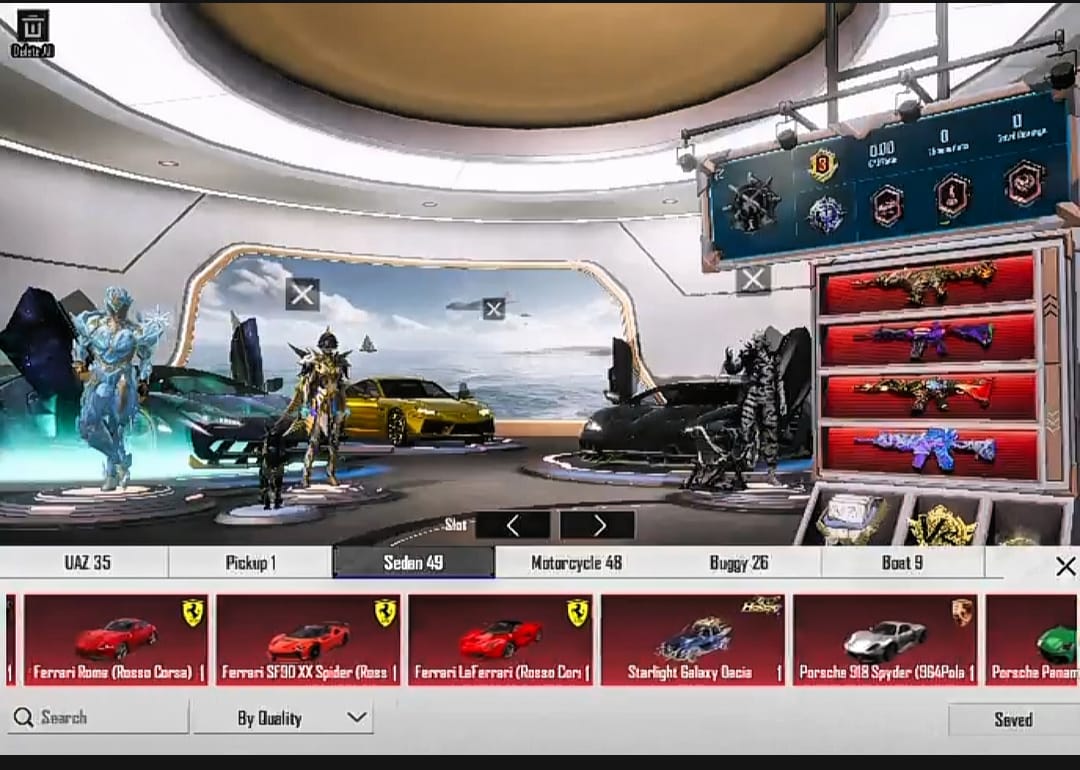Remove the vehicle slot above the teal car
This screenshot has height=770, width=1080.
(x=302, y=295)
